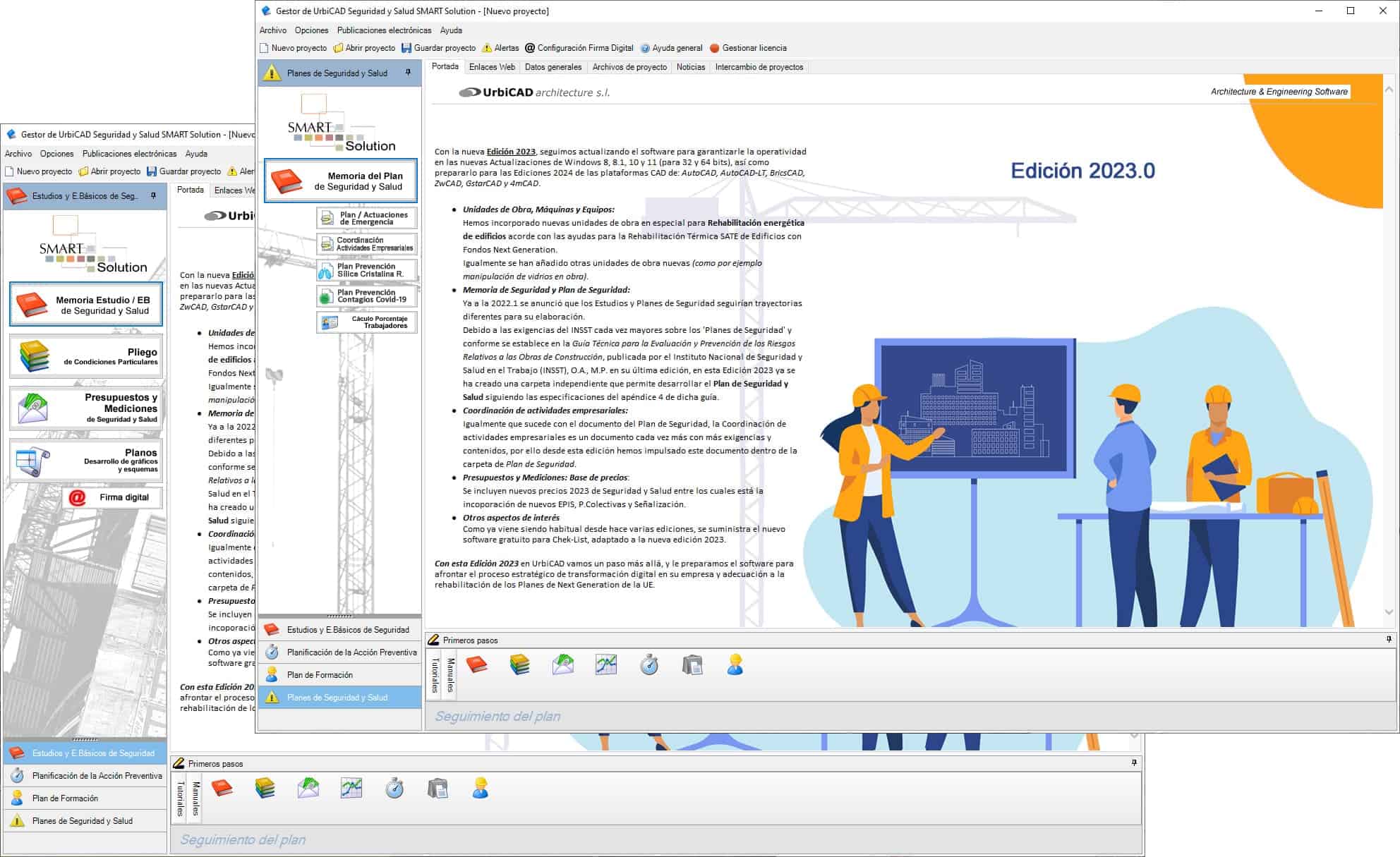Follow the Edición 2023 link in text
Viewport: 1400px width, 857px height.
(511, 152)
